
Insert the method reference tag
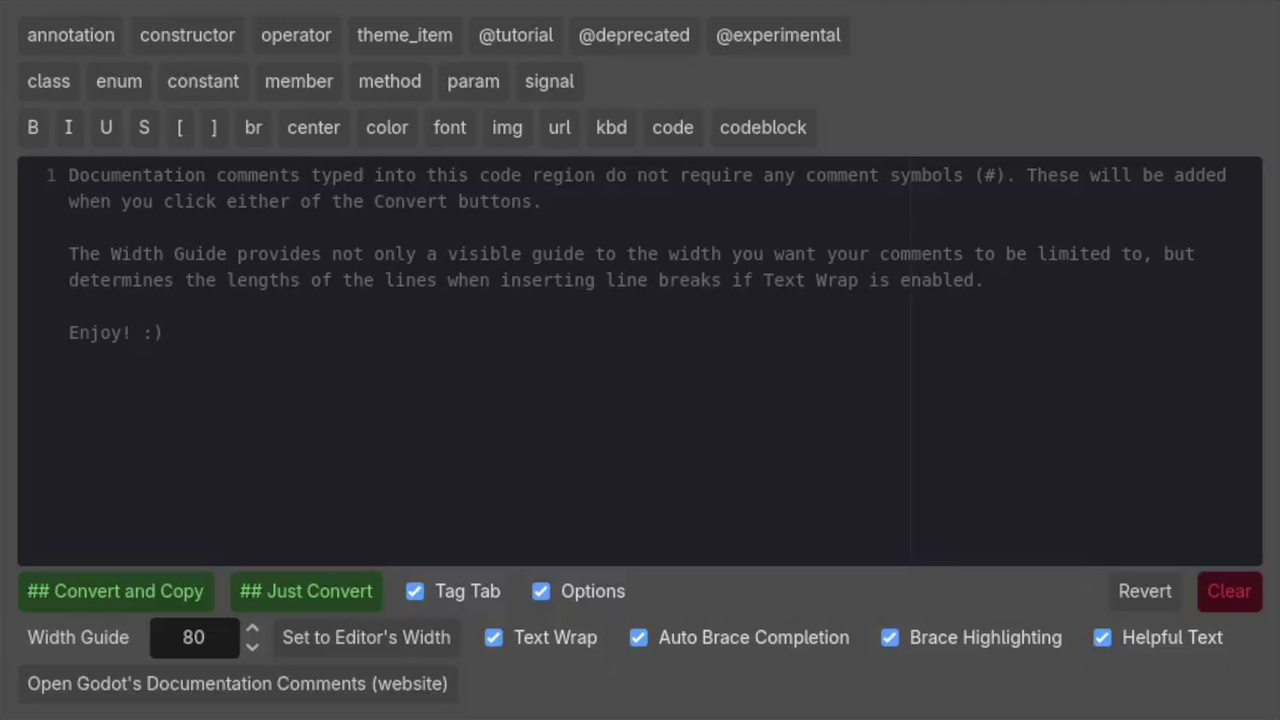(x=390, y=81)
